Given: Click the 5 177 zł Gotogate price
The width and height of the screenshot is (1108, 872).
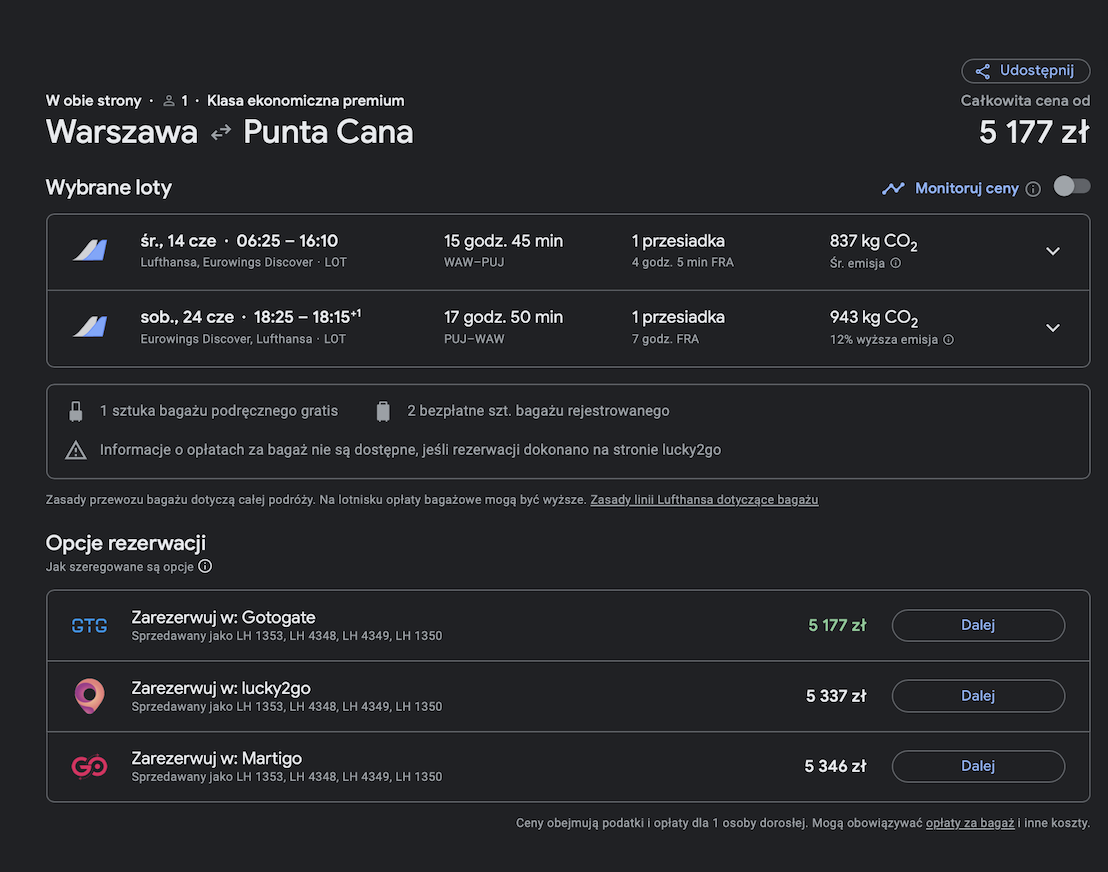Looking at the screenshot, I should 837,625.
